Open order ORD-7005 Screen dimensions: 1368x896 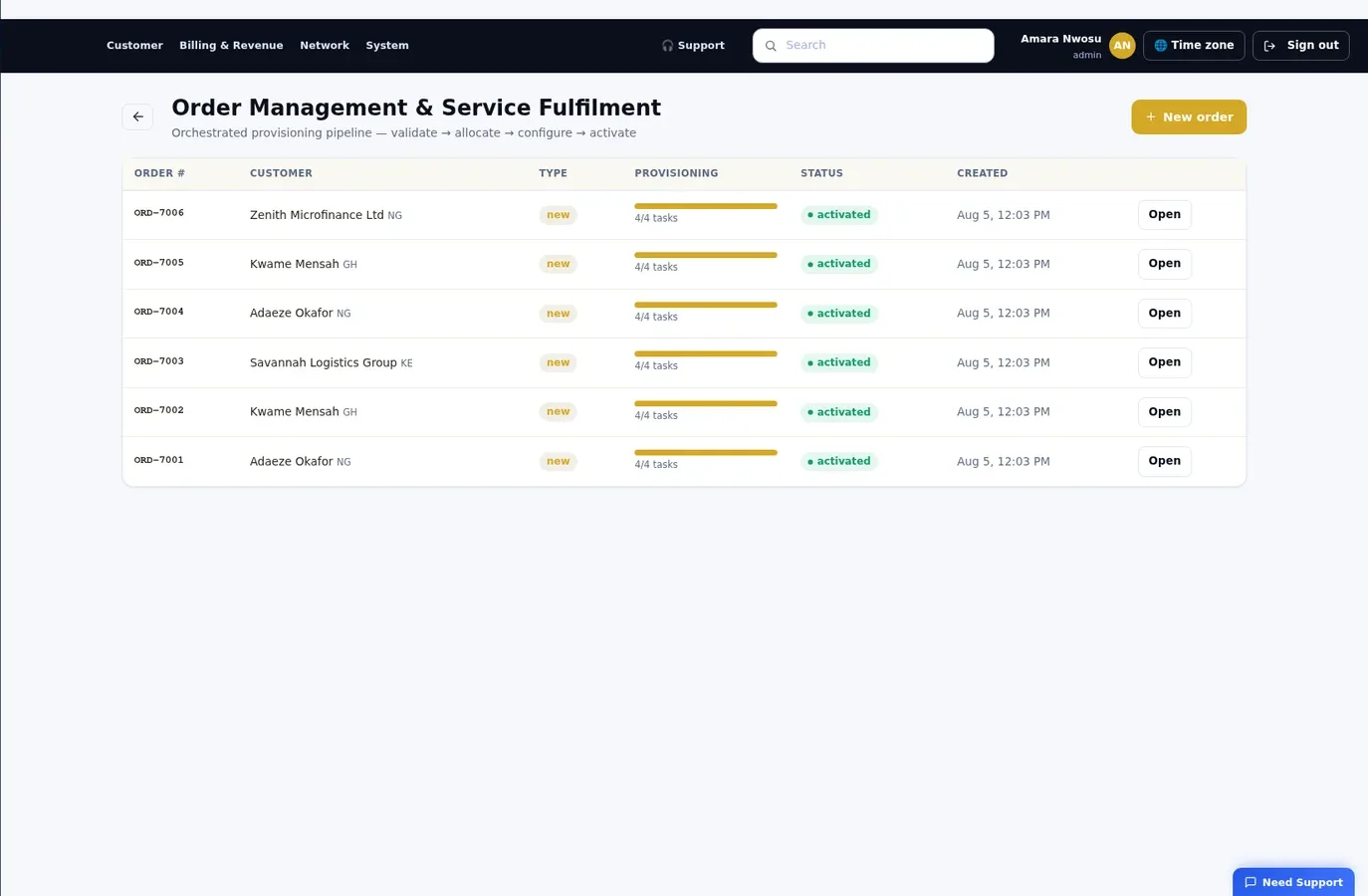[1165, 264]
